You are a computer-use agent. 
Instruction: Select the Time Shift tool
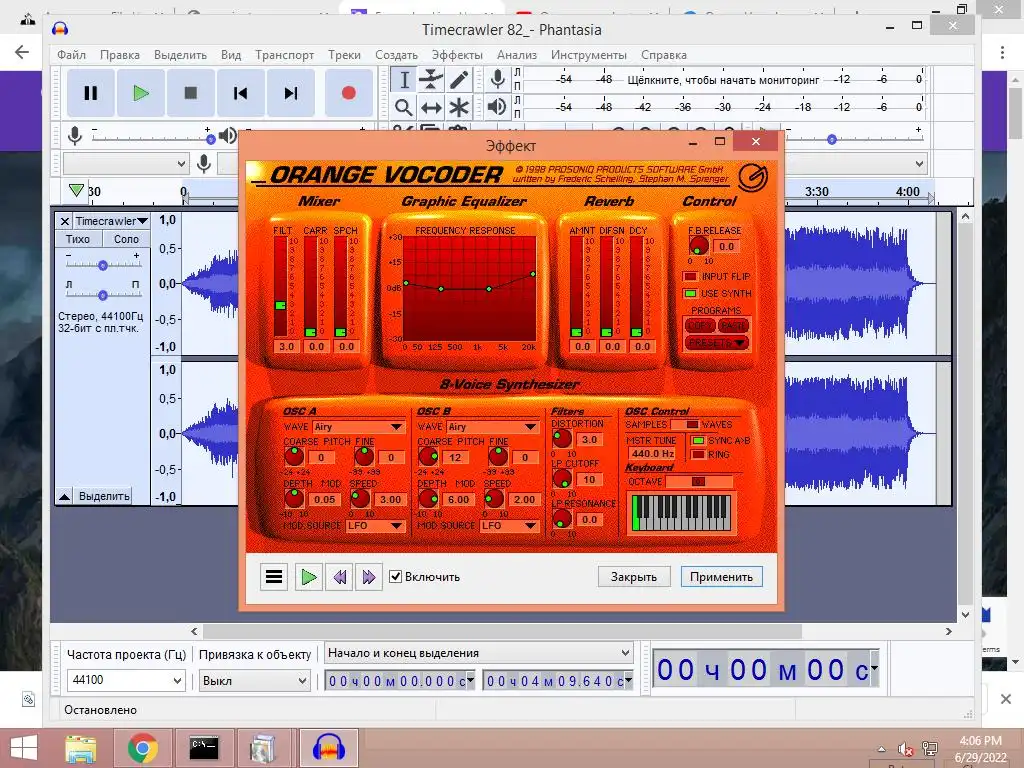click(431, 107)
